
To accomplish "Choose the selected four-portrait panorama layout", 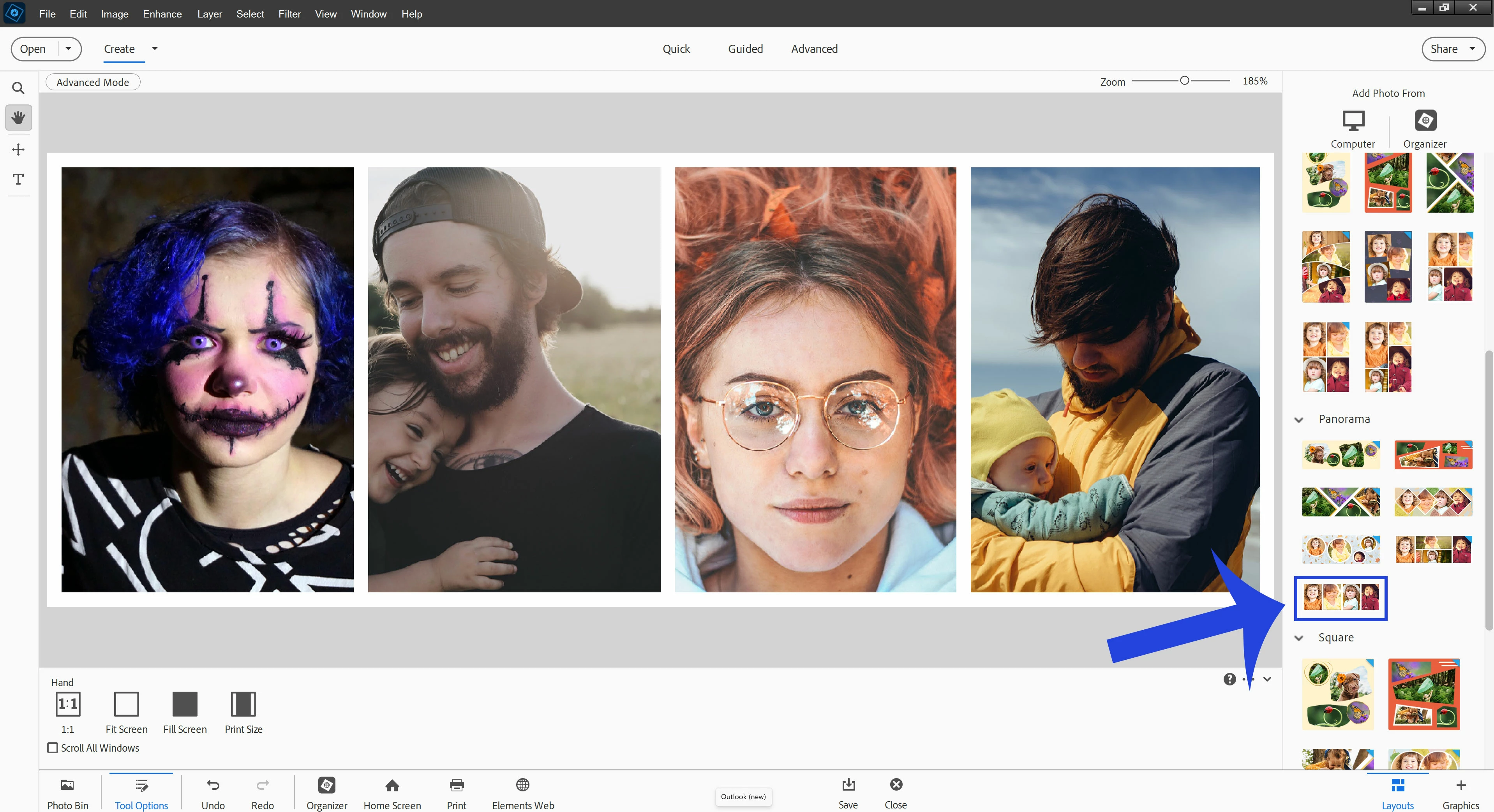I will [x=1341, y=597].
